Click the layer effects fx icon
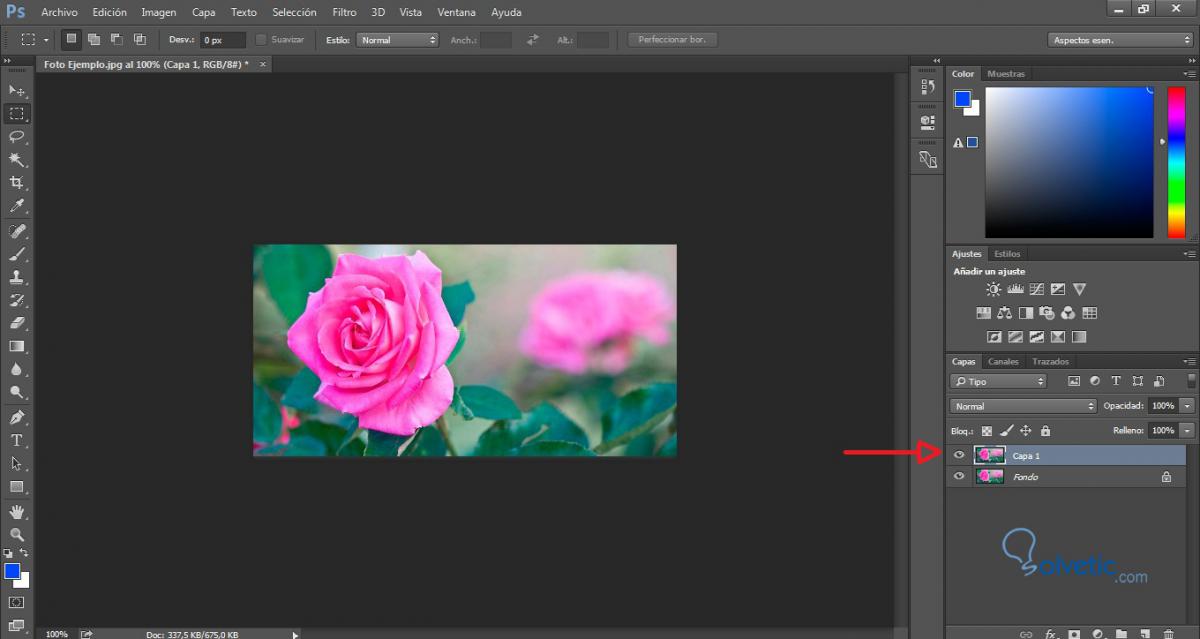The height and width of the screenshot is (639, 1200). (1051, 633)
